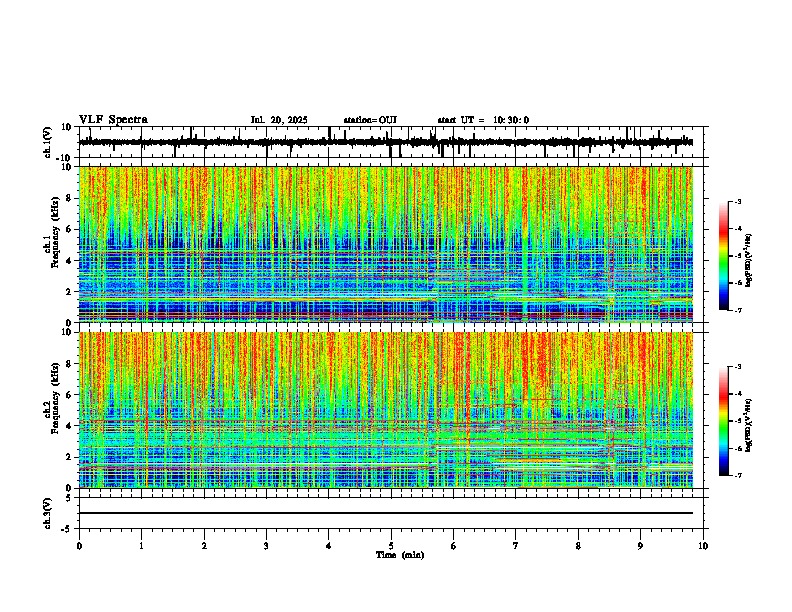Click the ch.1 waveform amplitude panel
This screenshot has width=792, height=612.
point(391,142)
